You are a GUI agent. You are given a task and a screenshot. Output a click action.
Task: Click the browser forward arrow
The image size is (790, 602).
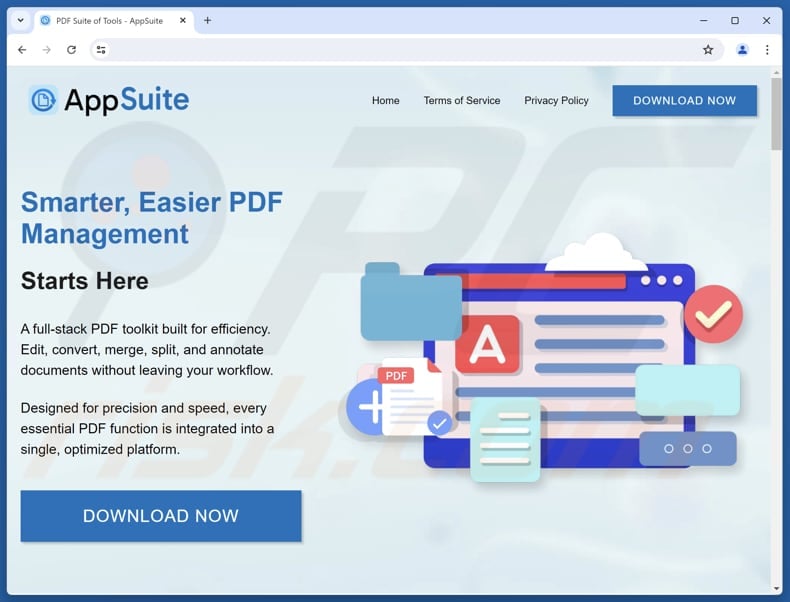[47, 50]
